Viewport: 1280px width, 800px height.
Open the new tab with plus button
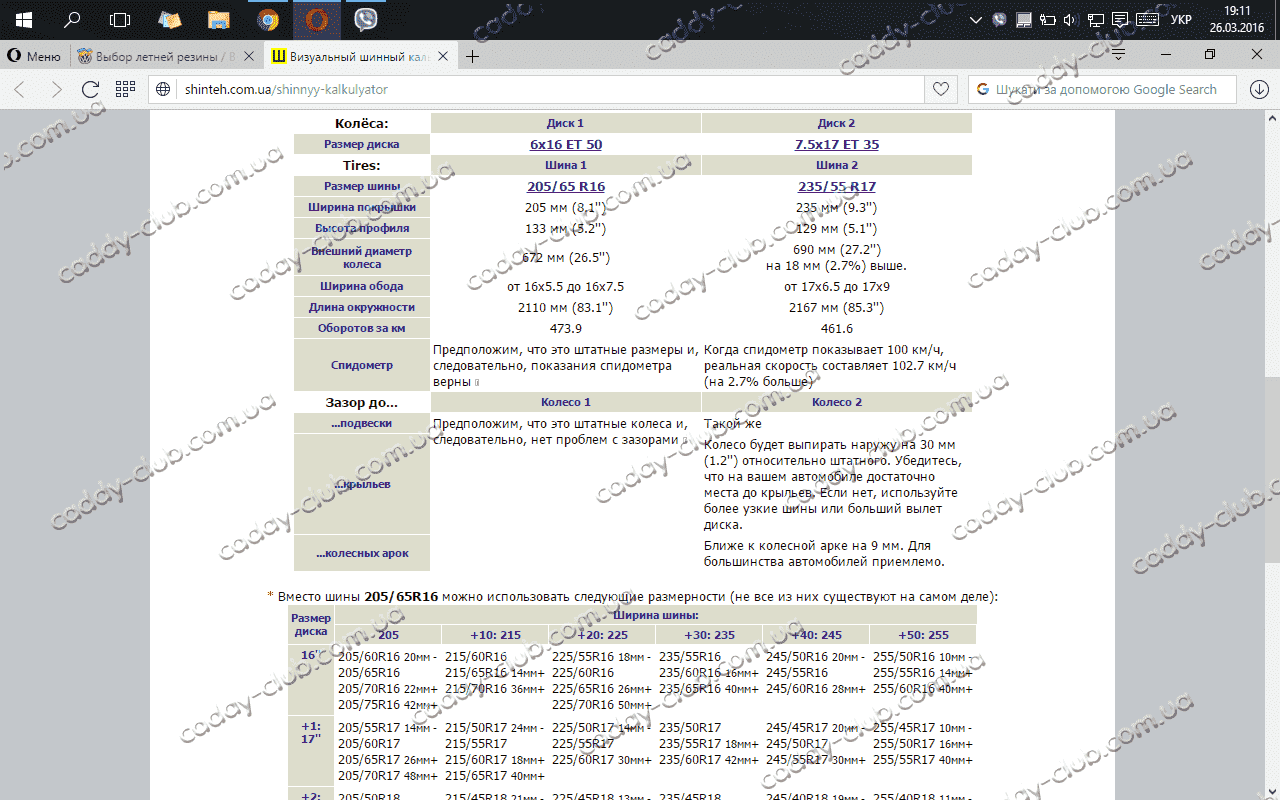click(x=473, y=56)
